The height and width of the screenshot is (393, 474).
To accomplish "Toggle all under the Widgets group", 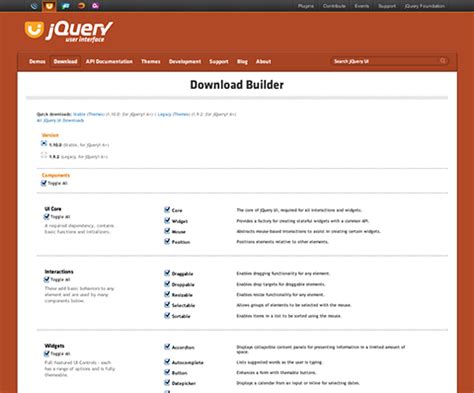I will point(46,354).
